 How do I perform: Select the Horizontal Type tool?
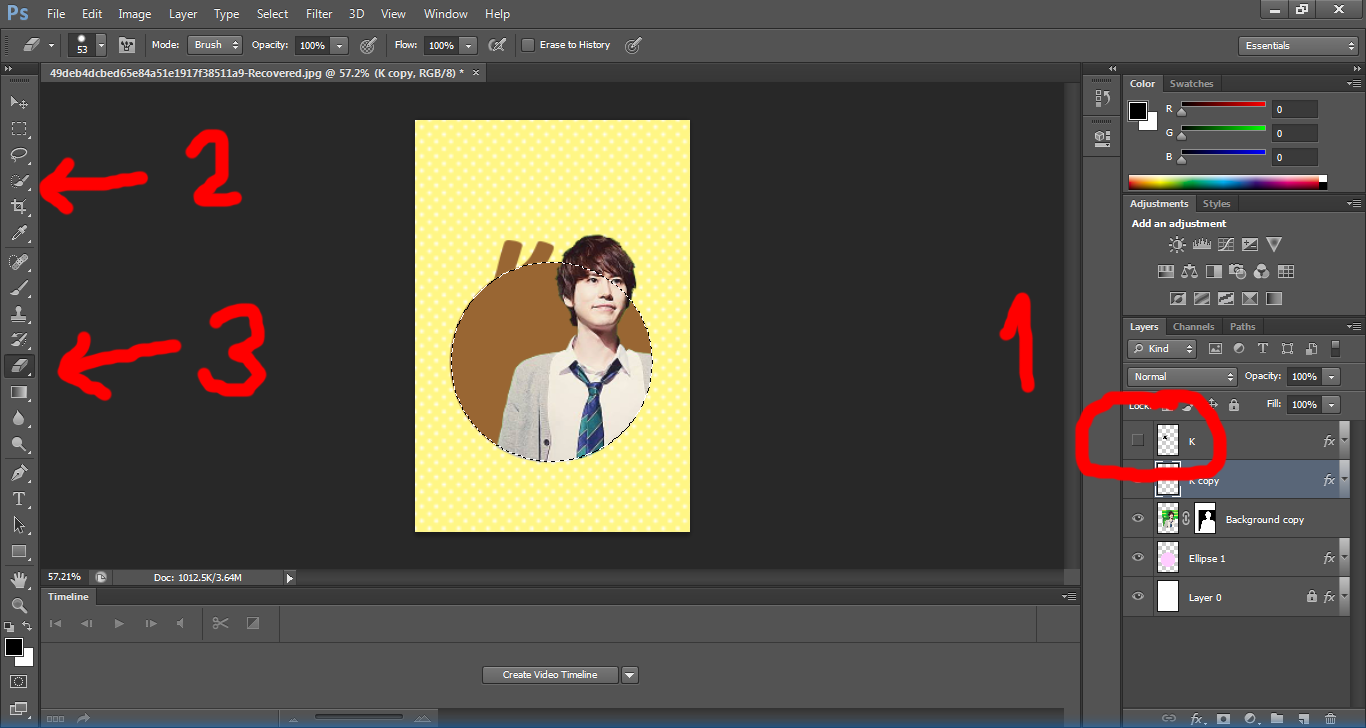[x=19, y=498]
